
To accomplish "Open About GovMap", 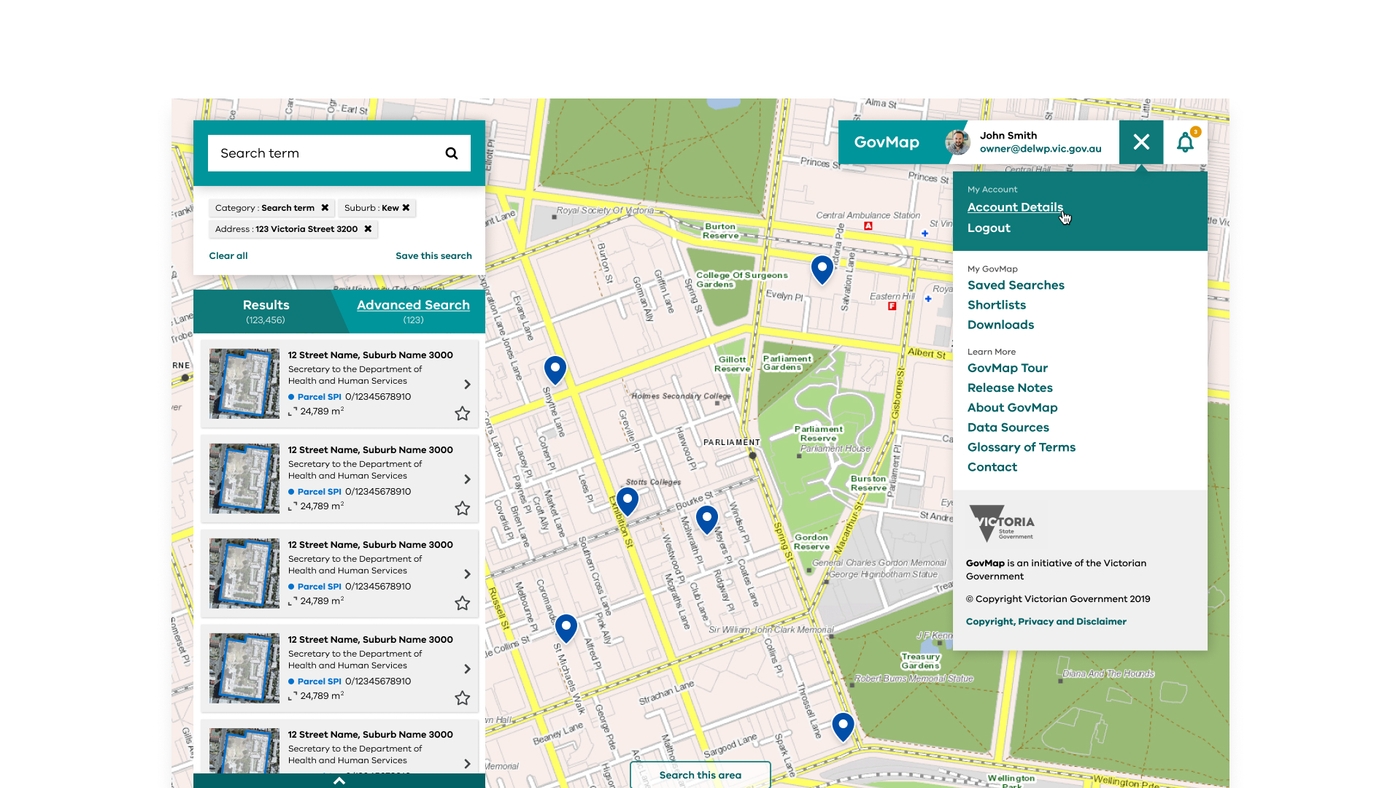I will coord(1012,408).
